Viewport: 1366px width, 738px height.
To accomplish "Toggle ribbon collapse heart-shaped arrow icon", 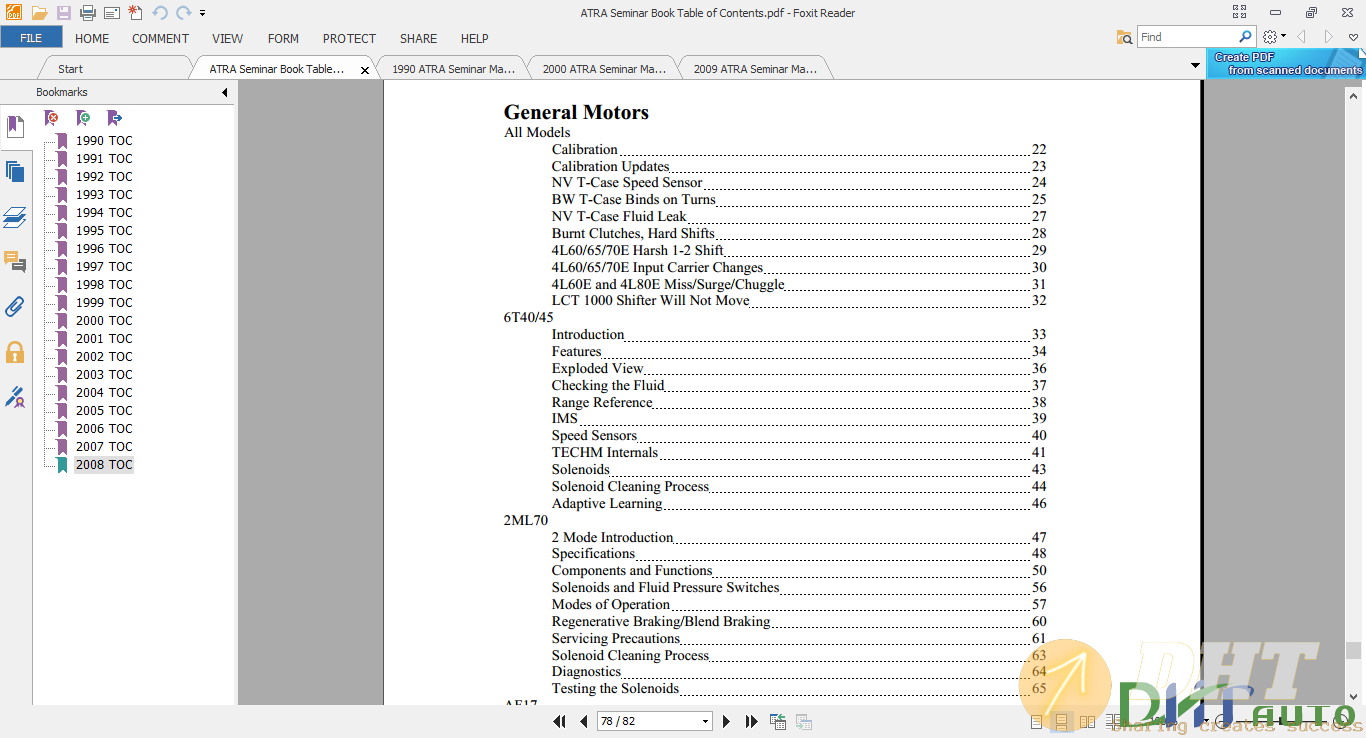I will [1353, 37].
